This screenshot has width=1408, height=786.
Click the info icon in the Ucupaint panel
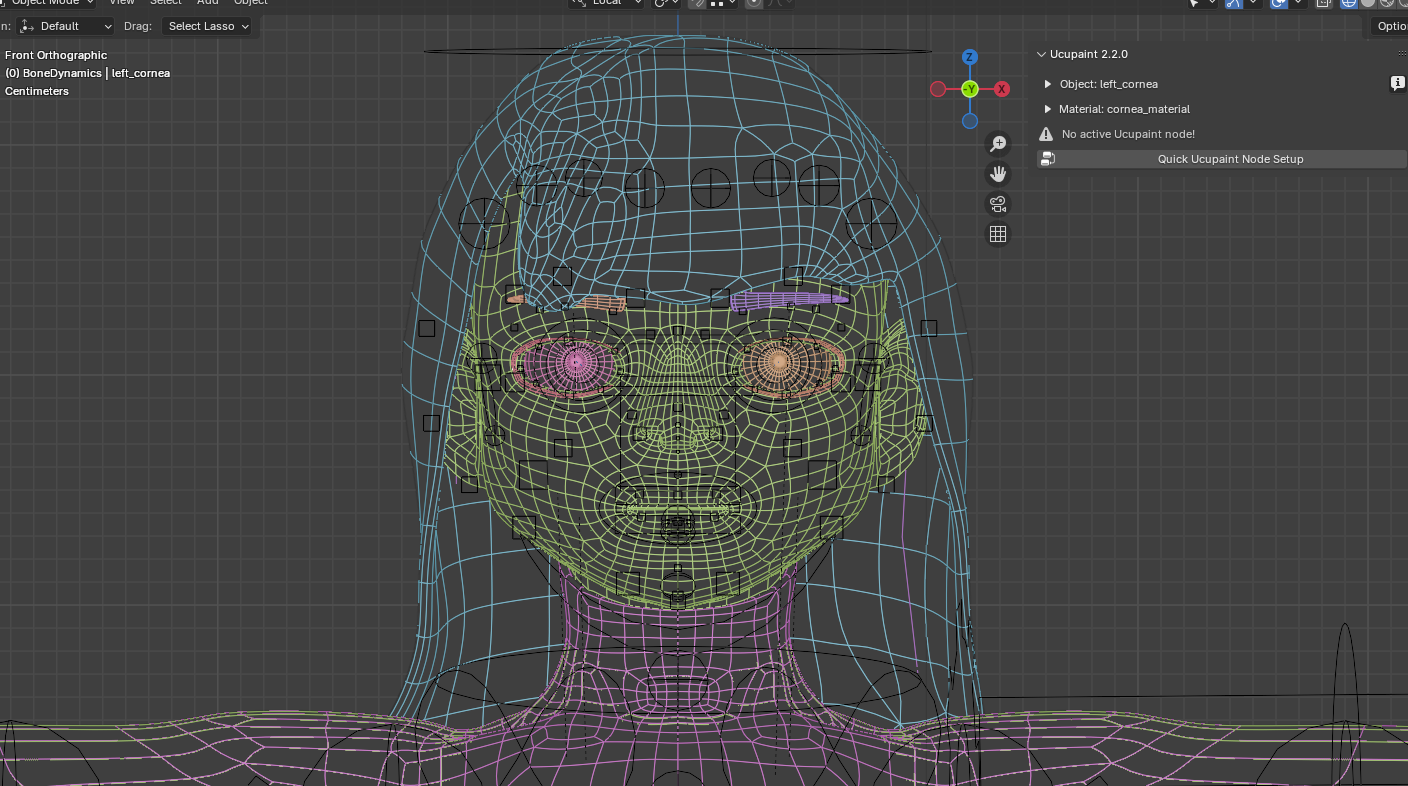click(1397, 83)
